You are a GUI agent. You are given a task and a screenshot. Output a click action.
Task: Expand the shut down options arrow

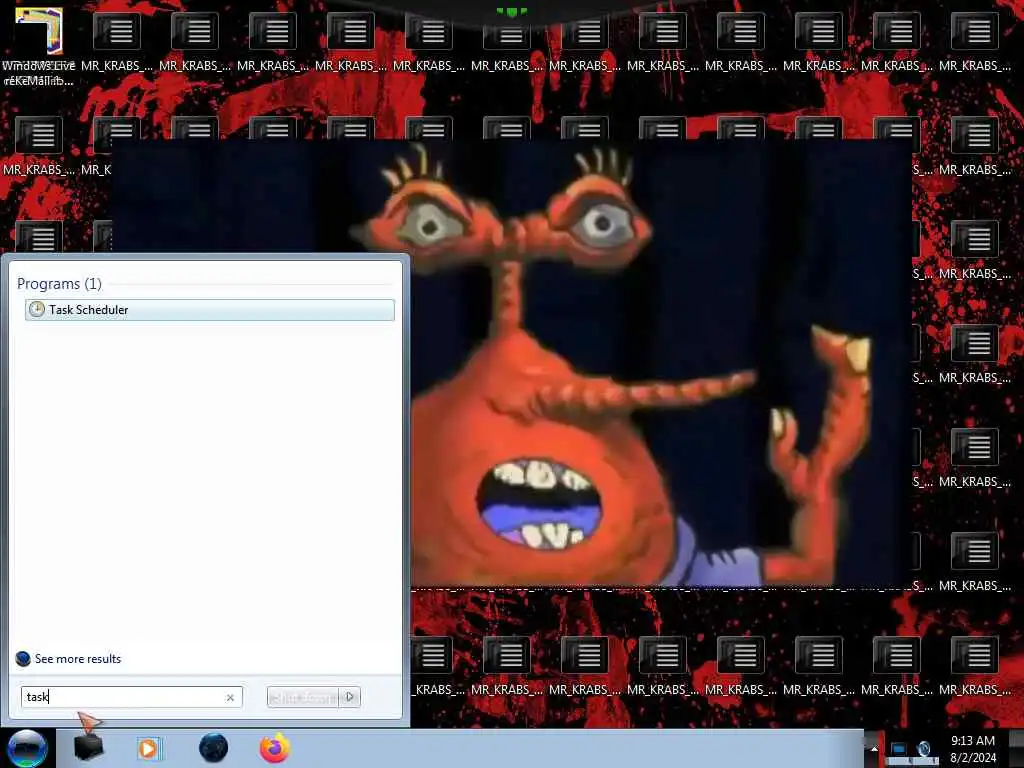pyautogui.click(x=350, y=697)
